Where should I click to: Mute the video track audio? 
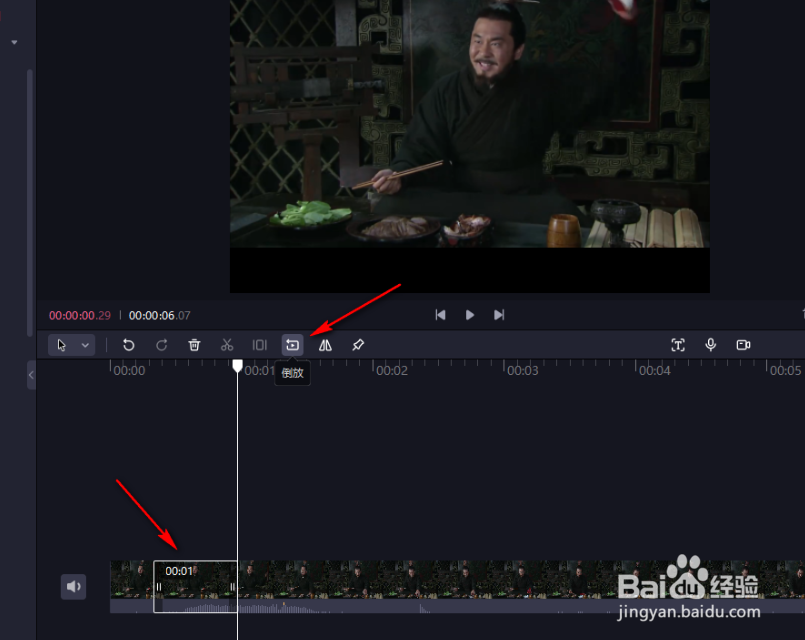point(73,587)
